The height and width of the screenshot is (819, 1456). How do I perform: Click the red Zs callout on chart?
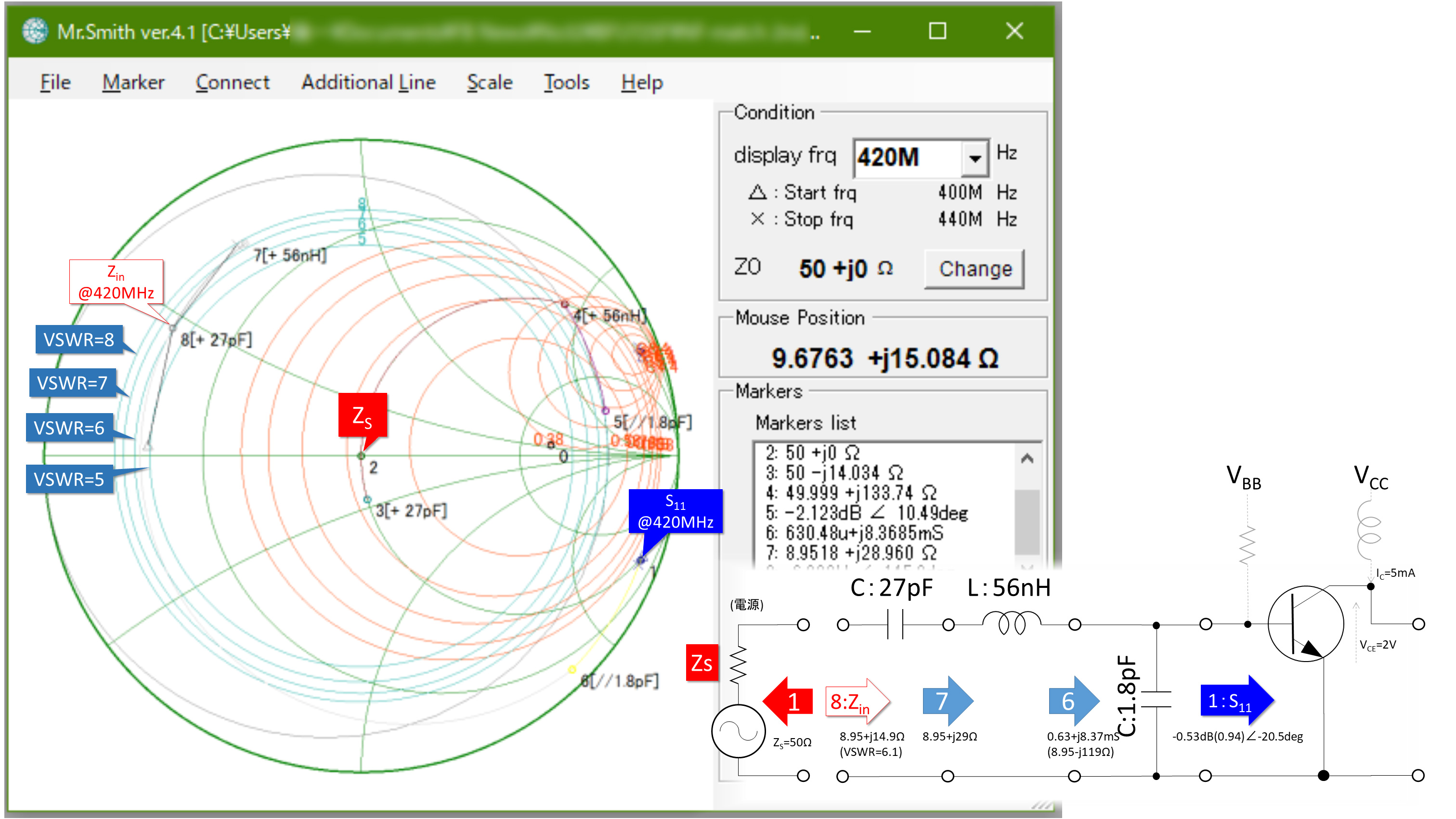pyautogui.click(x=362, y=416)
